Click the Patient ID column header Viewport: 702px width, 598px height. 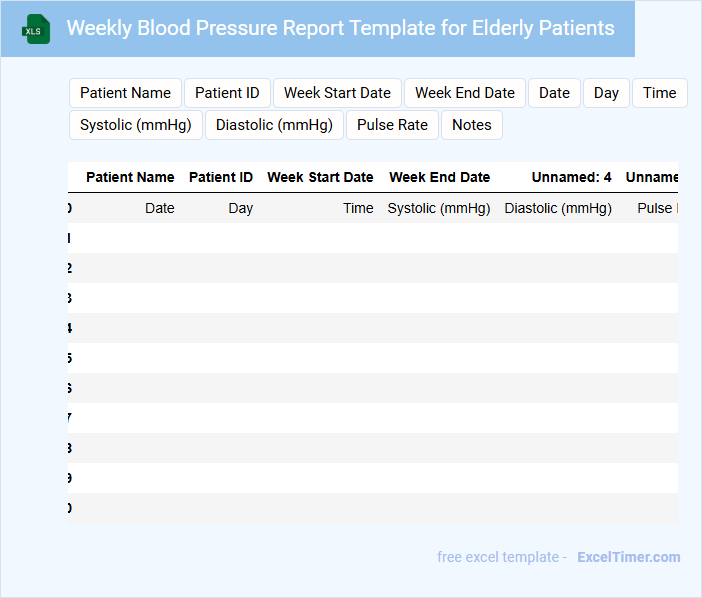click(x=221, y=177)
